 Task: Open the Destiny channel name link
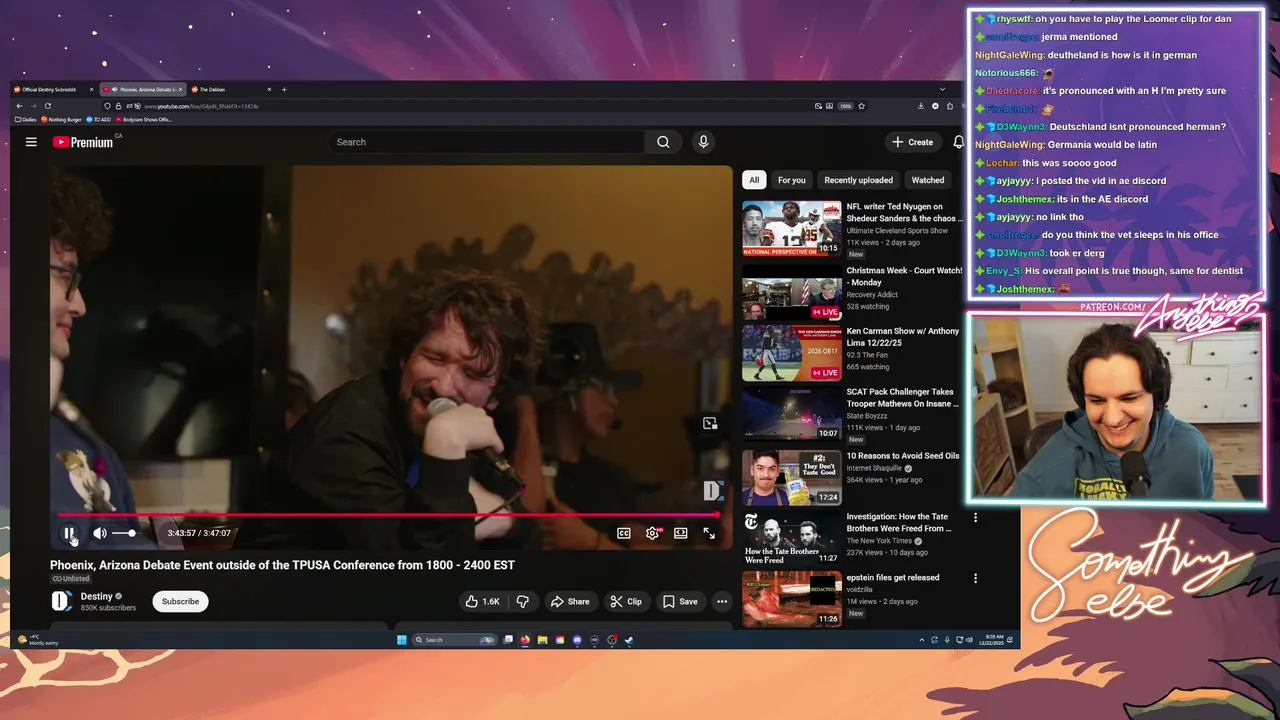click(97, 596)
